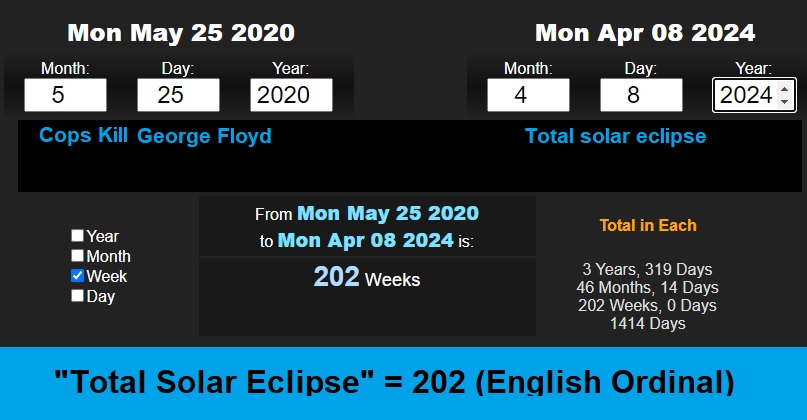Click the "Mon May 25 2020" heading
Viewport: 807px width, 420px height.
click(181, 33)
